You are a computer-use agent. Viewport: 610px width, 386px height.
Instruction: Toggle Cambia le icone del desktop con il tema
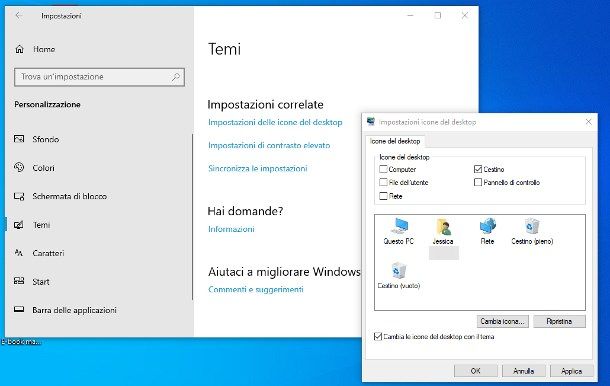click(377, 336)
